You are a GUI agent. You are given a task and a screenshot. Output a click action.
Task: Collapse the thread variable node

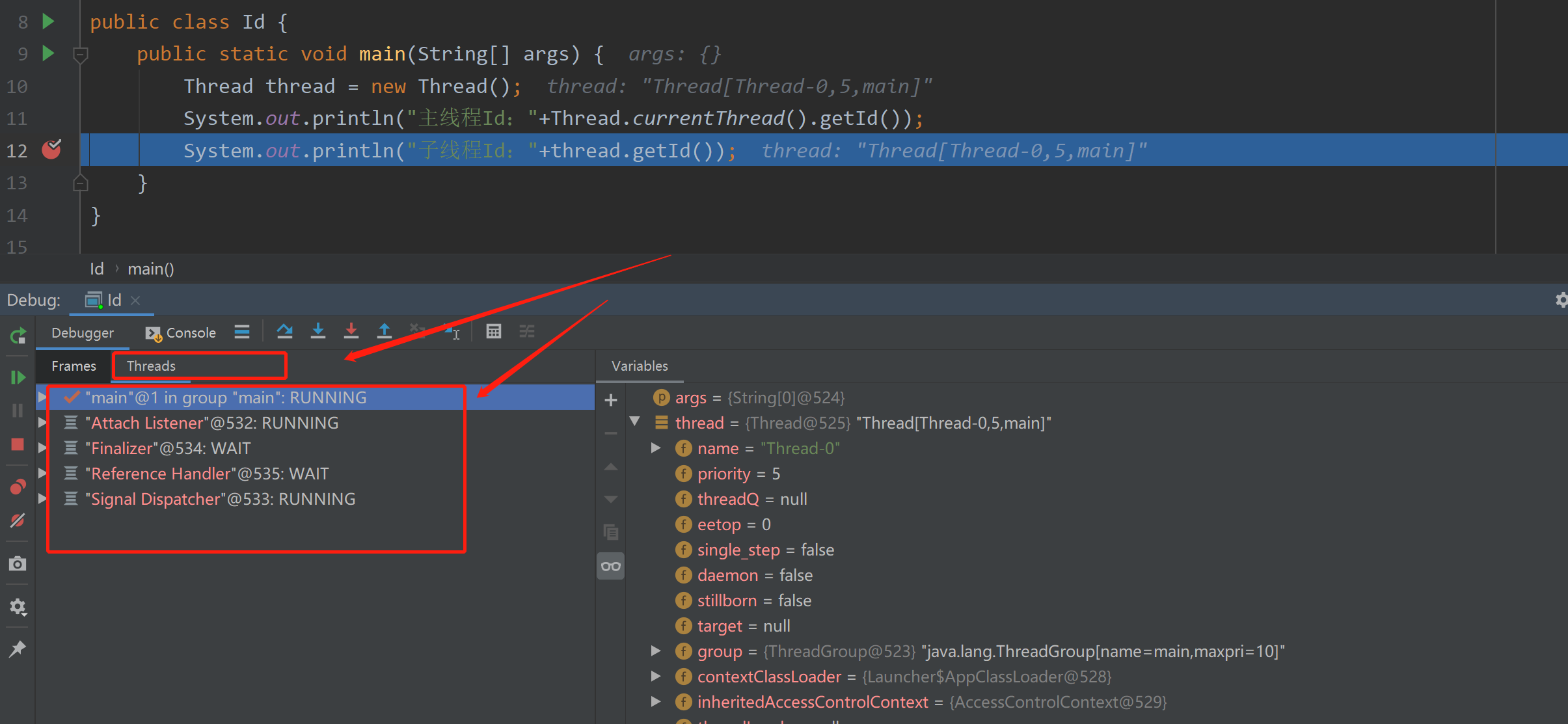click(x=635, y=422)
